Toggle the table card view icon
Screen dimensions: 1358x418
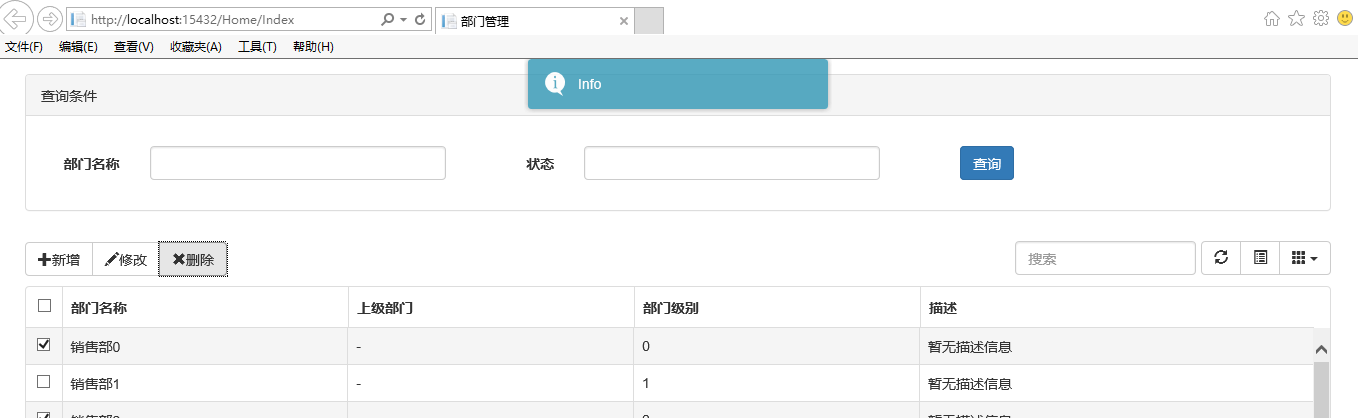(1260, 258)
